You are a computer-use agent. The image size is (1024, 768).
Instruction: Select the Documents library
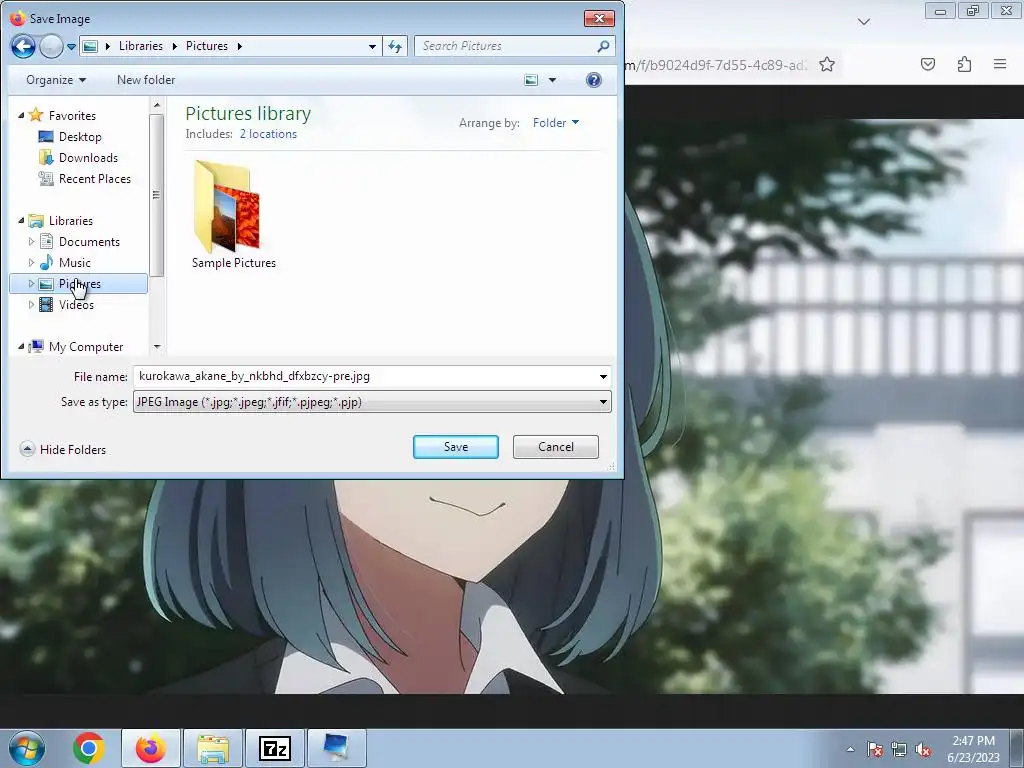pyautogui.click(x=89, y=242)
